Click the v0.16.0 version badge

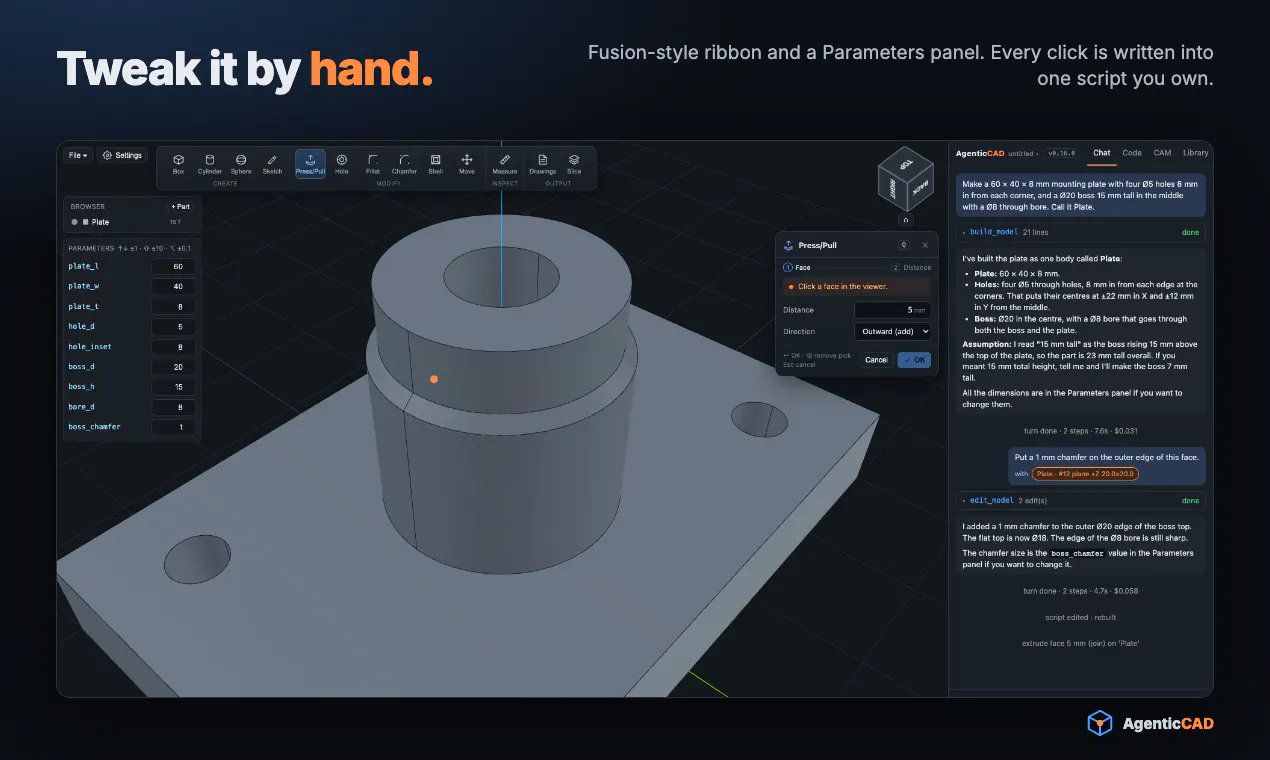click(1061, 154)
